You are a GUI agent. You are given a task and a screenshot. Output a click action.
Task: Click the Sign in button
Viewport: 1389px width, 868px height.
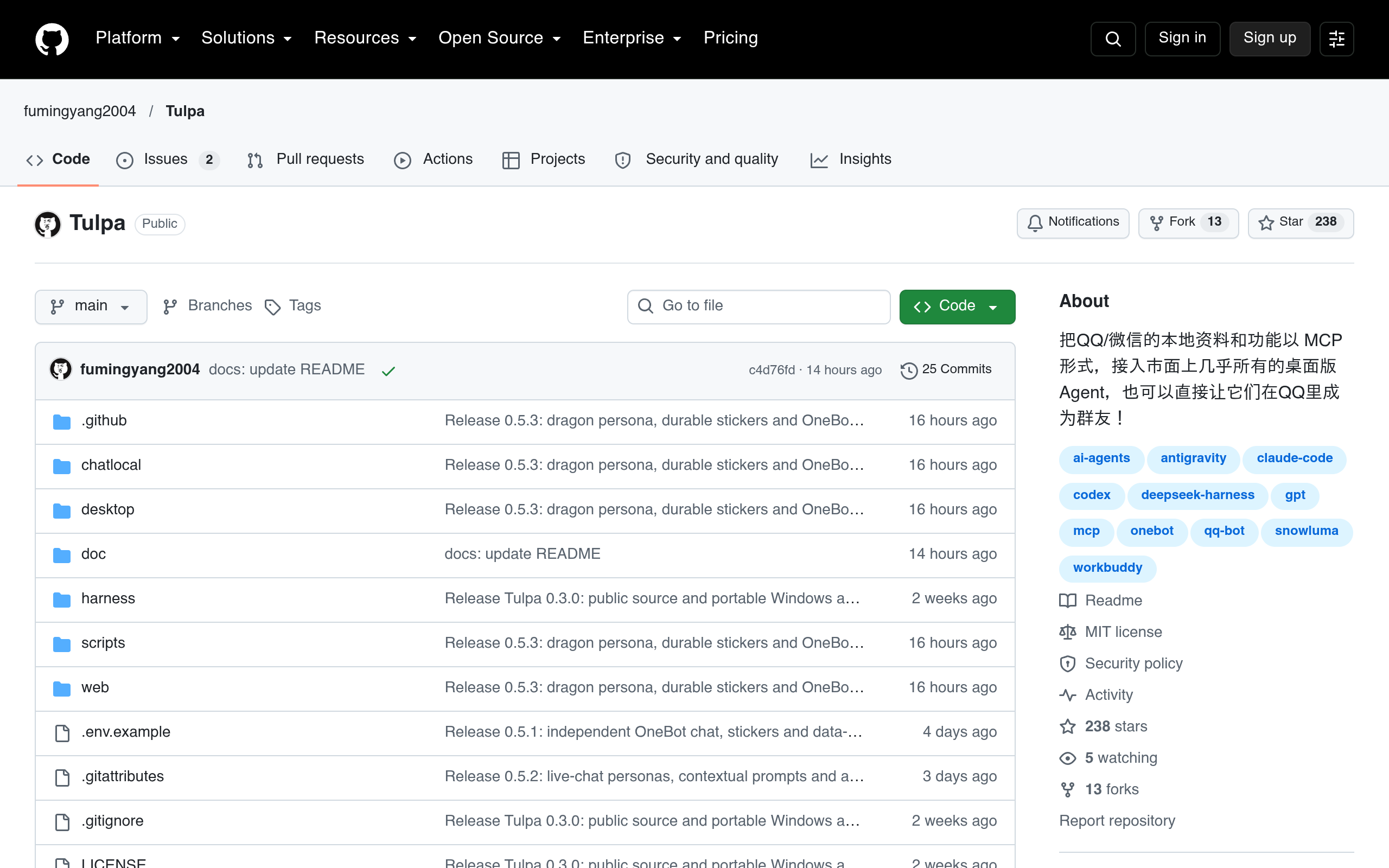pos(1182,39)
